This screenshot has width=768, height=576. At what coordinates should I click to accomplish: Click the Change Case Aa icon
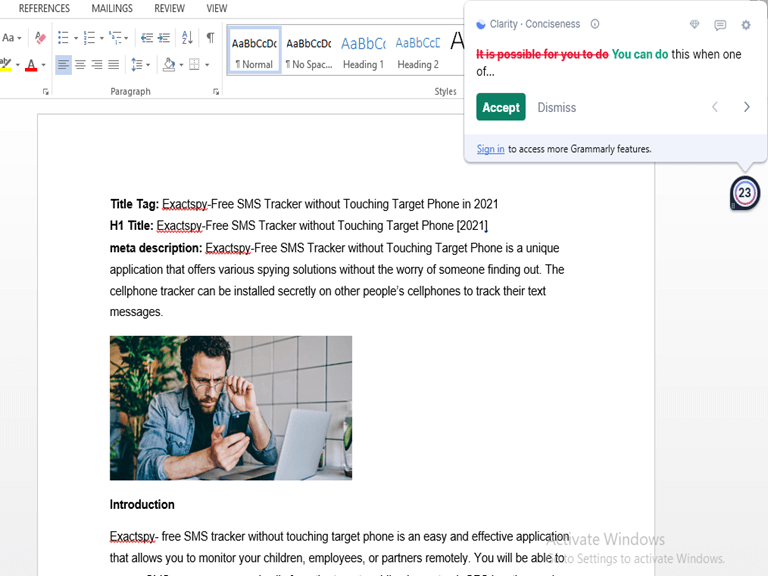tap(8, 38)
